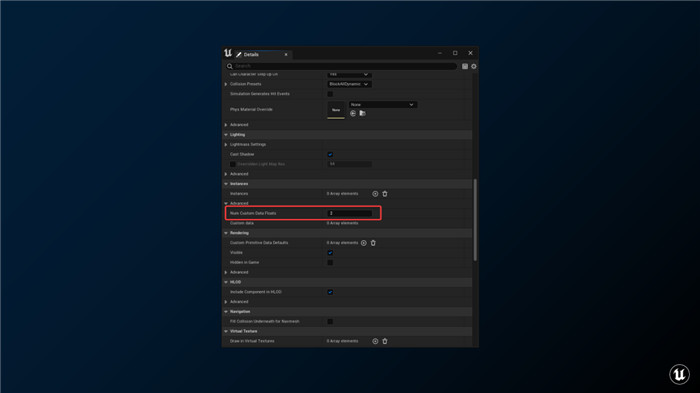Empty Custom Primitive Data Defaults array
Image resolution: width=700 pixels, height=393 pixels.
pos(373,243)
